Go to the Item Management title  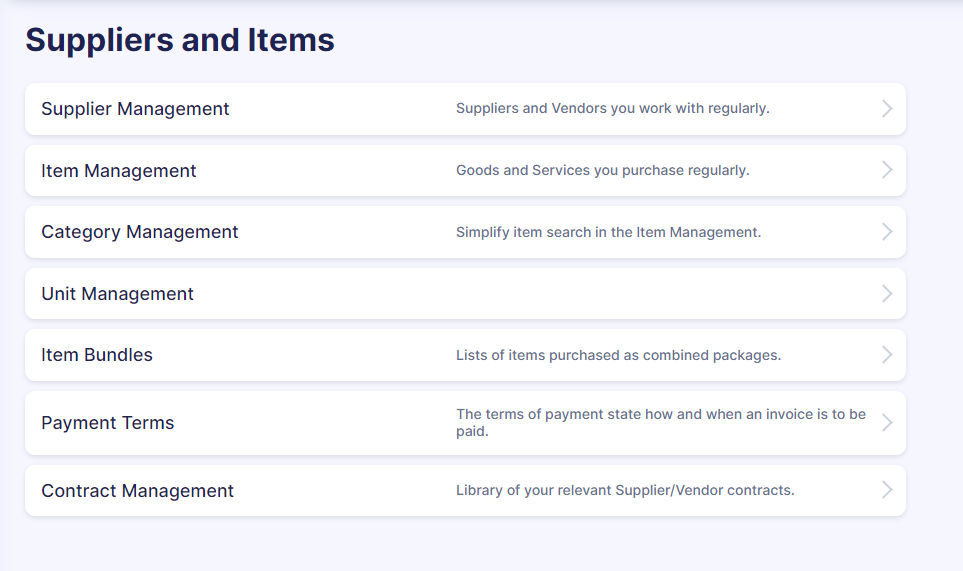119,171
